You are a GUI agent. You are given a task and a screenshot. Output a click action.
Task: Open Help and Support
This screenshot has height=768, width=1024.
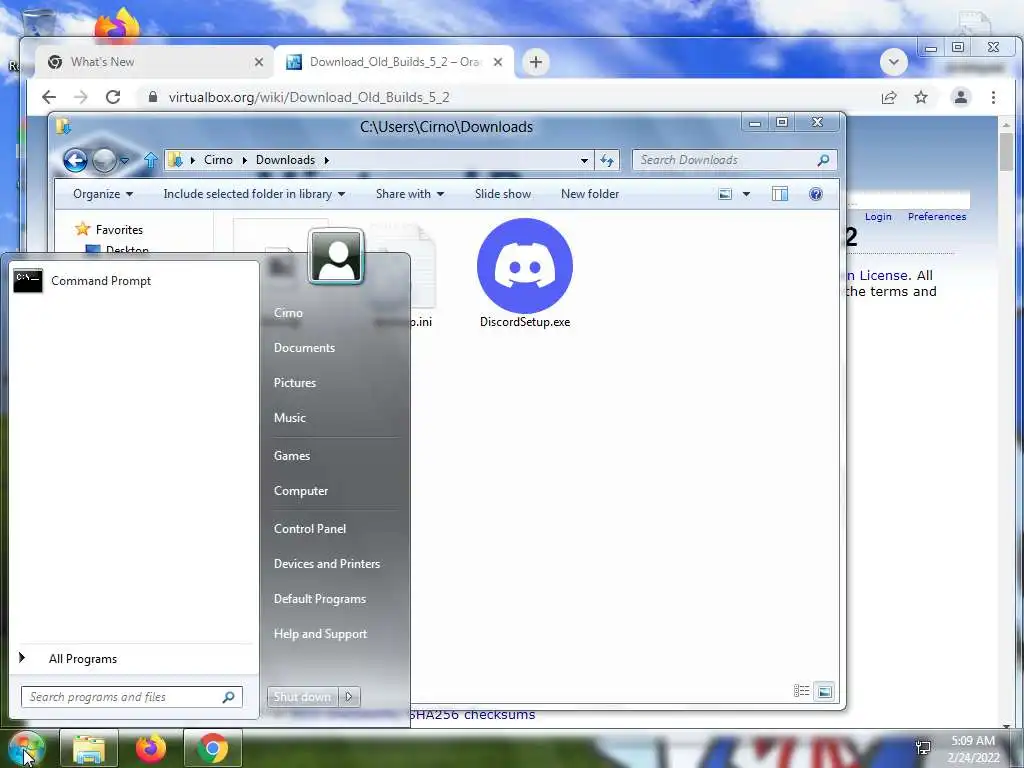[320, 634]
